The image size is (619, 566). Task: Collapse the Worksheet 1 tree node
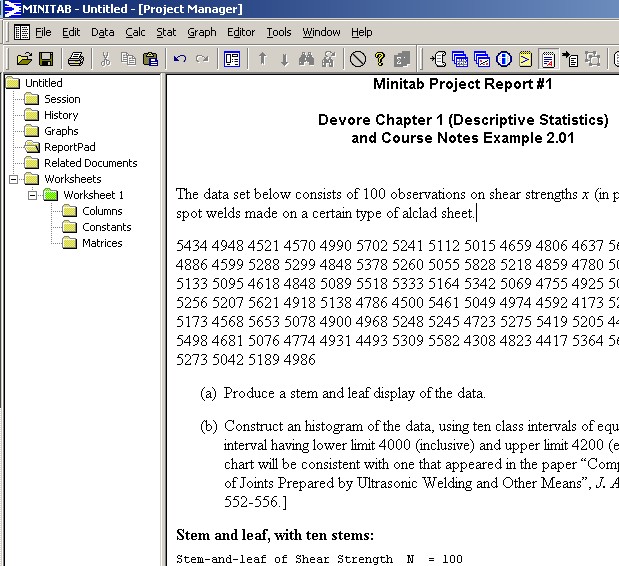[32, 195]
